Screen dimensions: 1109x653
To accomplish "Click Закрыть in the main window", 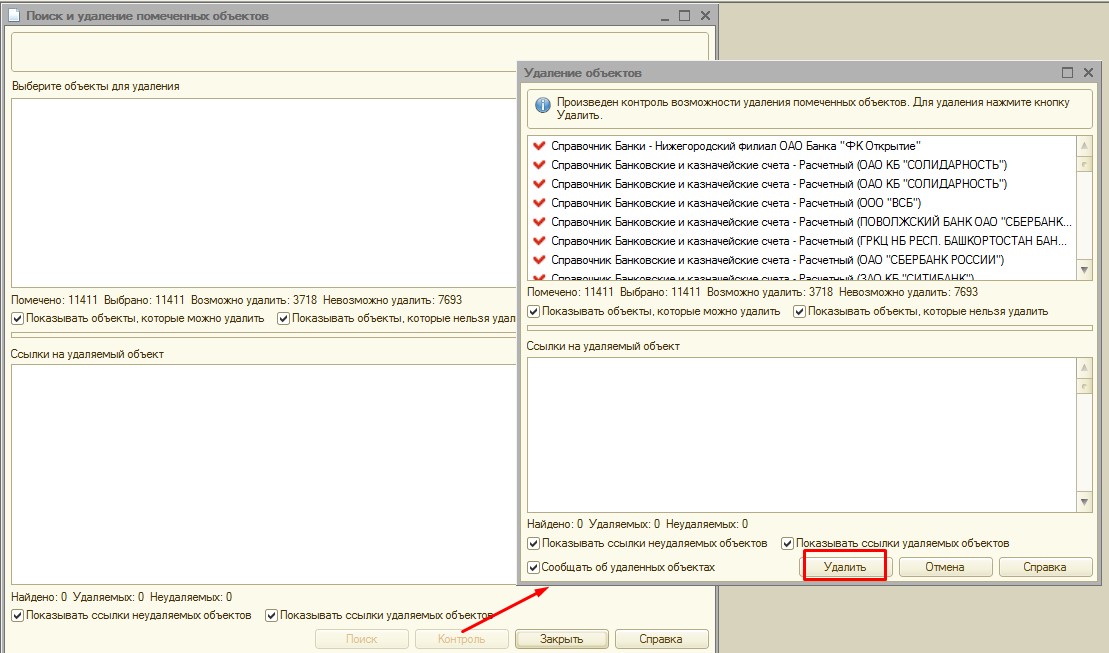I will (561, 639).
